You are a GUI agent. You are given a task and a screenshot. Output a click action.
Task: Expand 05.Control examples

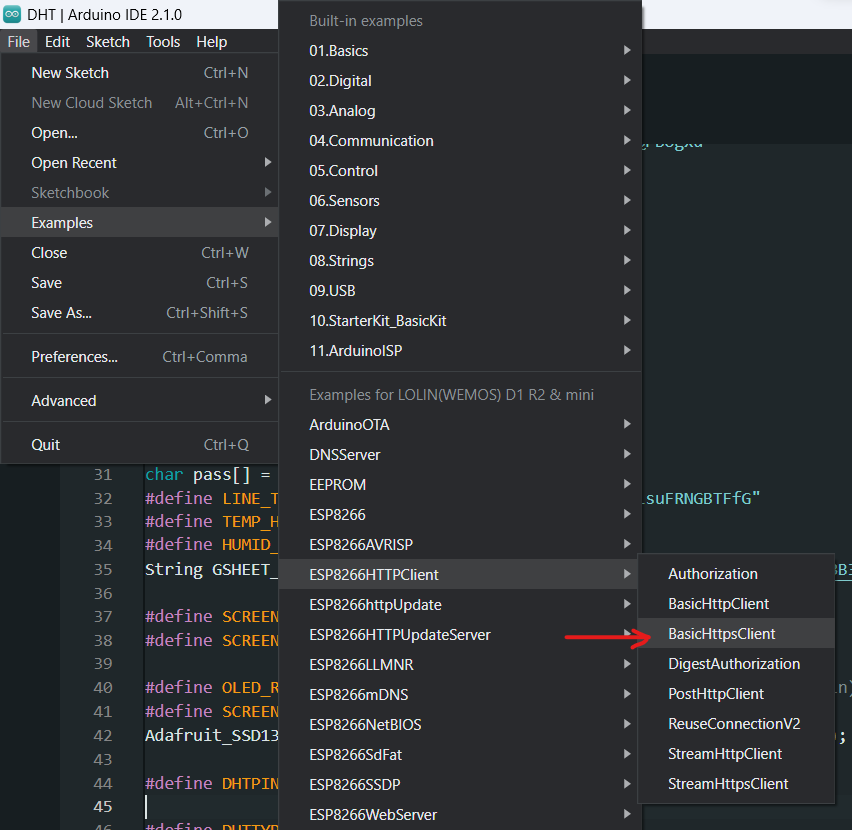(460, 171)
